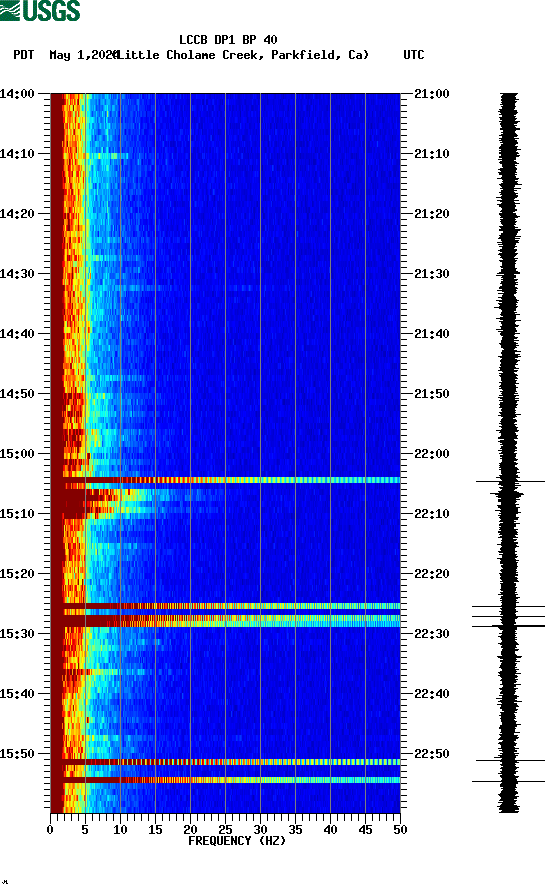Click the '15:00' PDT time label
The width and height of the screenshot is (552, 893).
tap(17, 454)
